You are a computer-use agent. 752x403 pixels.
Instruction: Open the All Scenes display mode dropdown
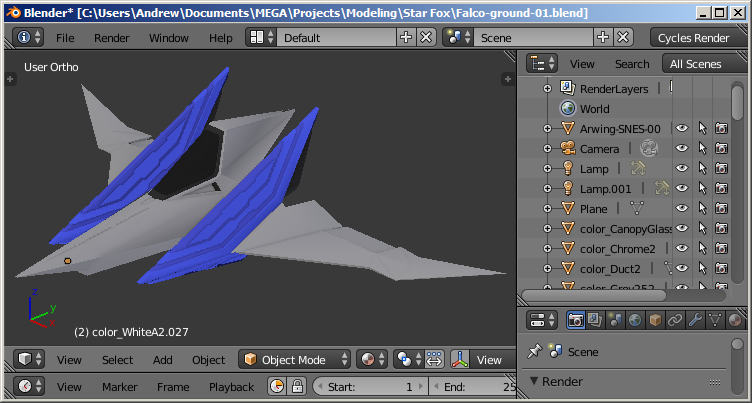[x=704, y=63]
